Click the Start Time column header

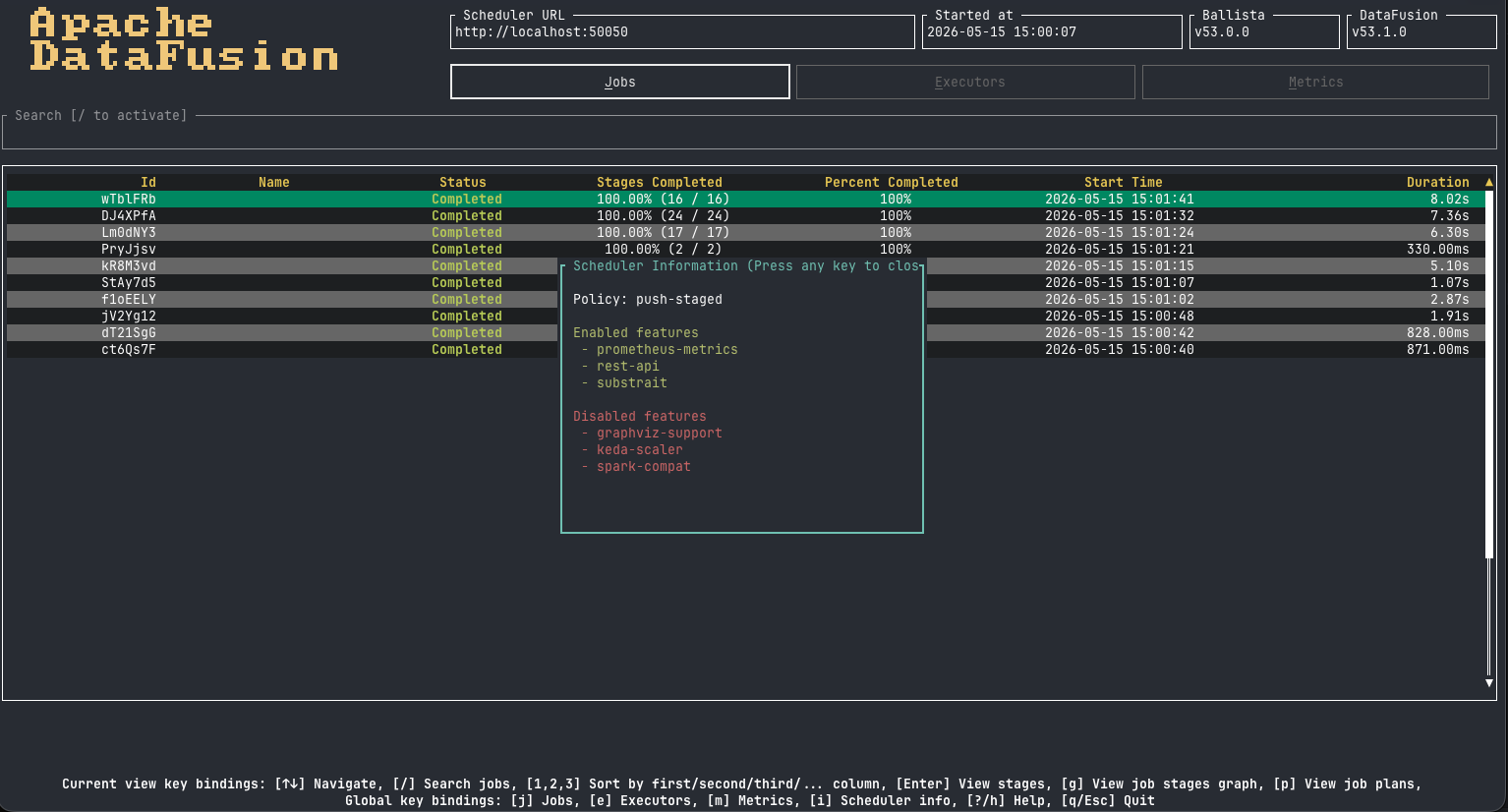(1124, 182)
